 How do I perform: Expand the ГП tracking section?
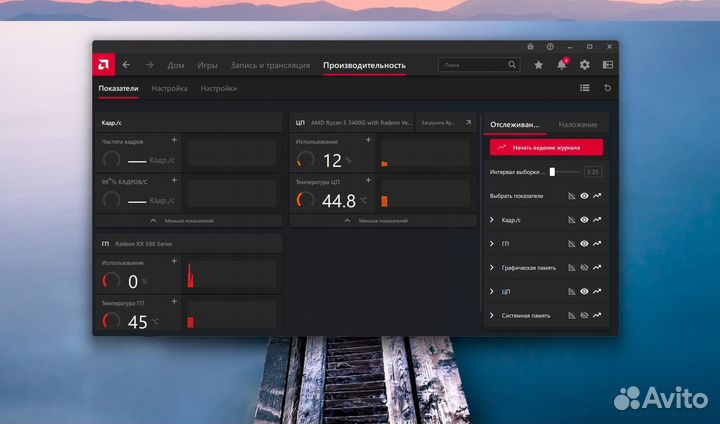pyautogui.click(x=492, y=243)
